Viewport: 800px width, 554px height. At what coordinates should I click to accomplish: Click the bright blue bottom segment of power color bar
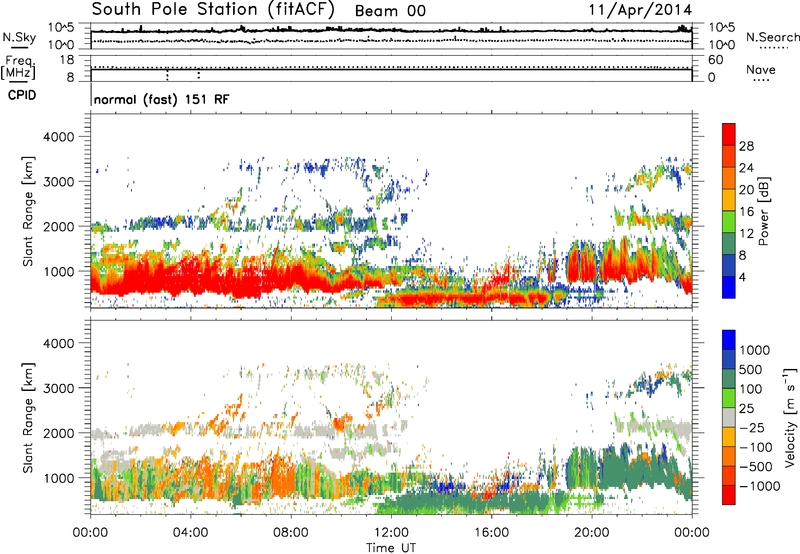[x=729, y=288]
